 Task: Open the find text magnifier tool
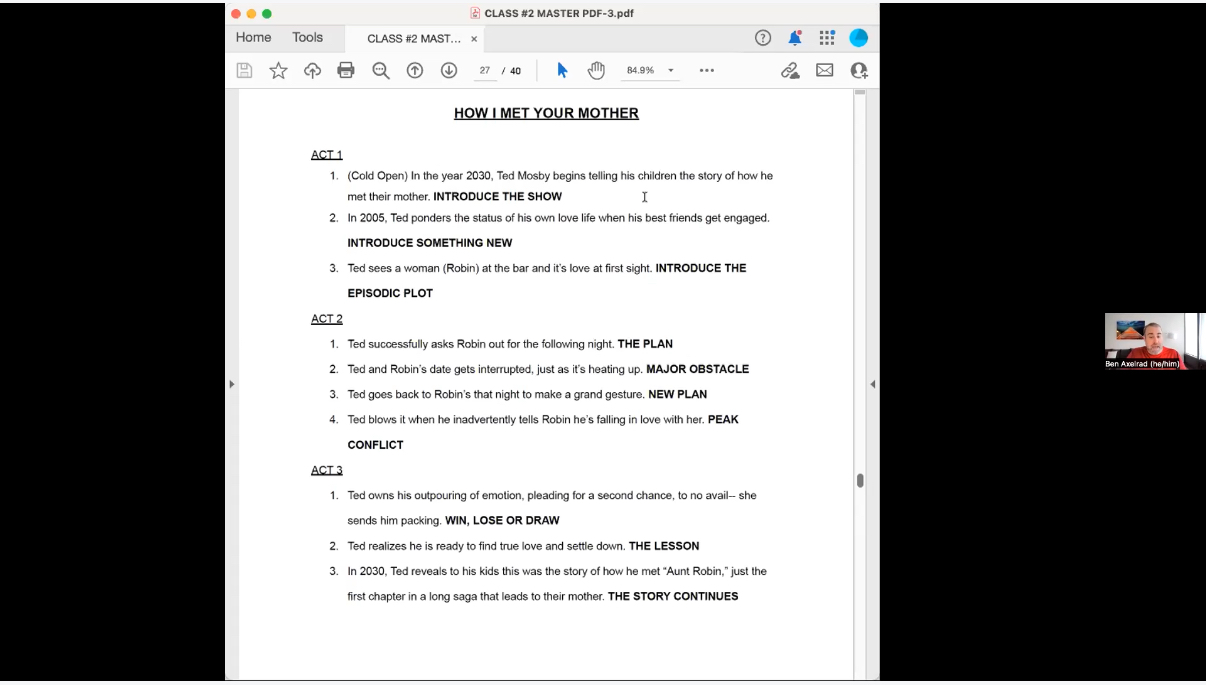(381, 70)
